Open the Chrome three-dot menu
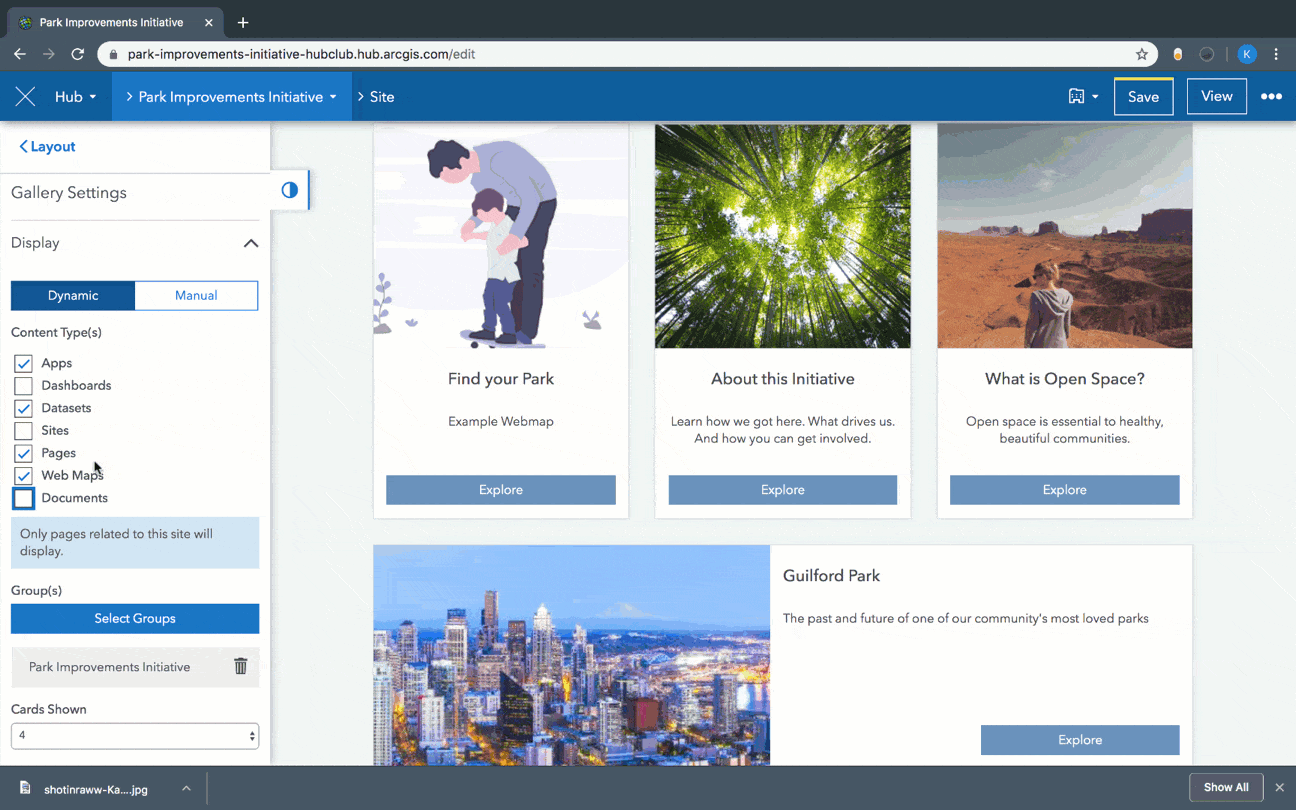Image resolution: width=1296 pixels, height=810 pixels. click(1276, 54)
